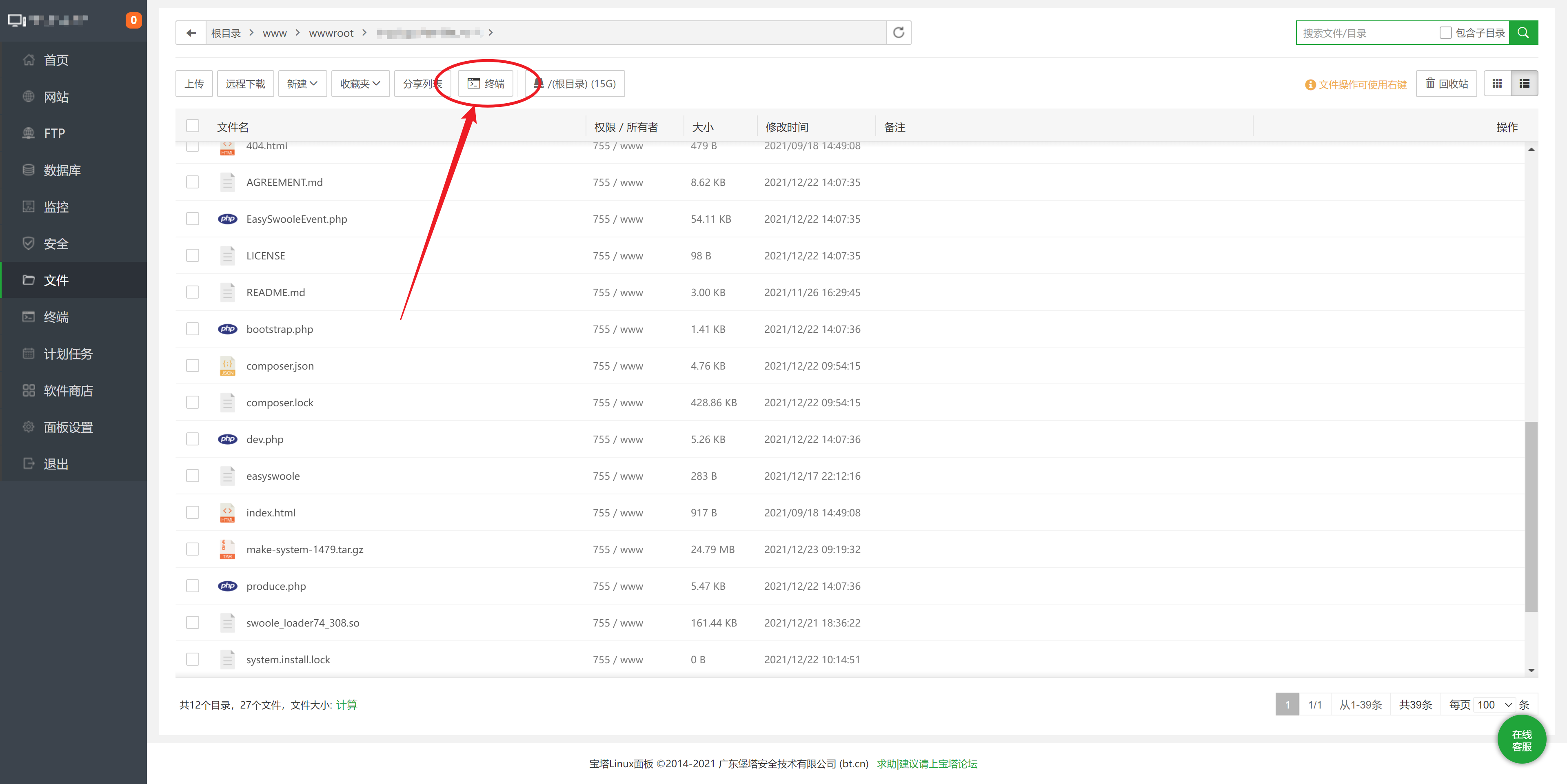
Task: Tick the checkbox for easyswoole file
Action: click(193, 476)
